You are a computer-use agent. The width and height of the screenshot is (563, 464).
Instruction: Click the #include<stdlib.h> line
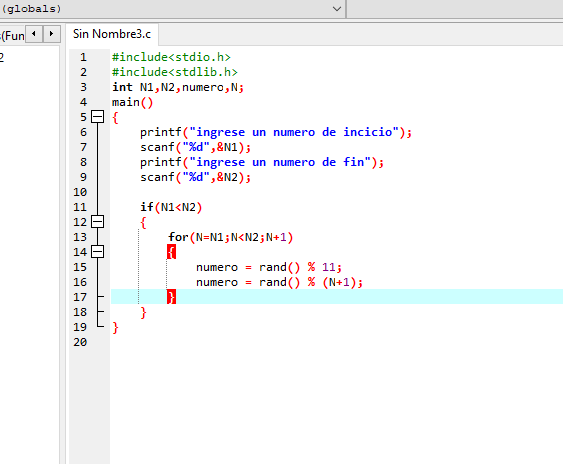(x=175, y=72)
